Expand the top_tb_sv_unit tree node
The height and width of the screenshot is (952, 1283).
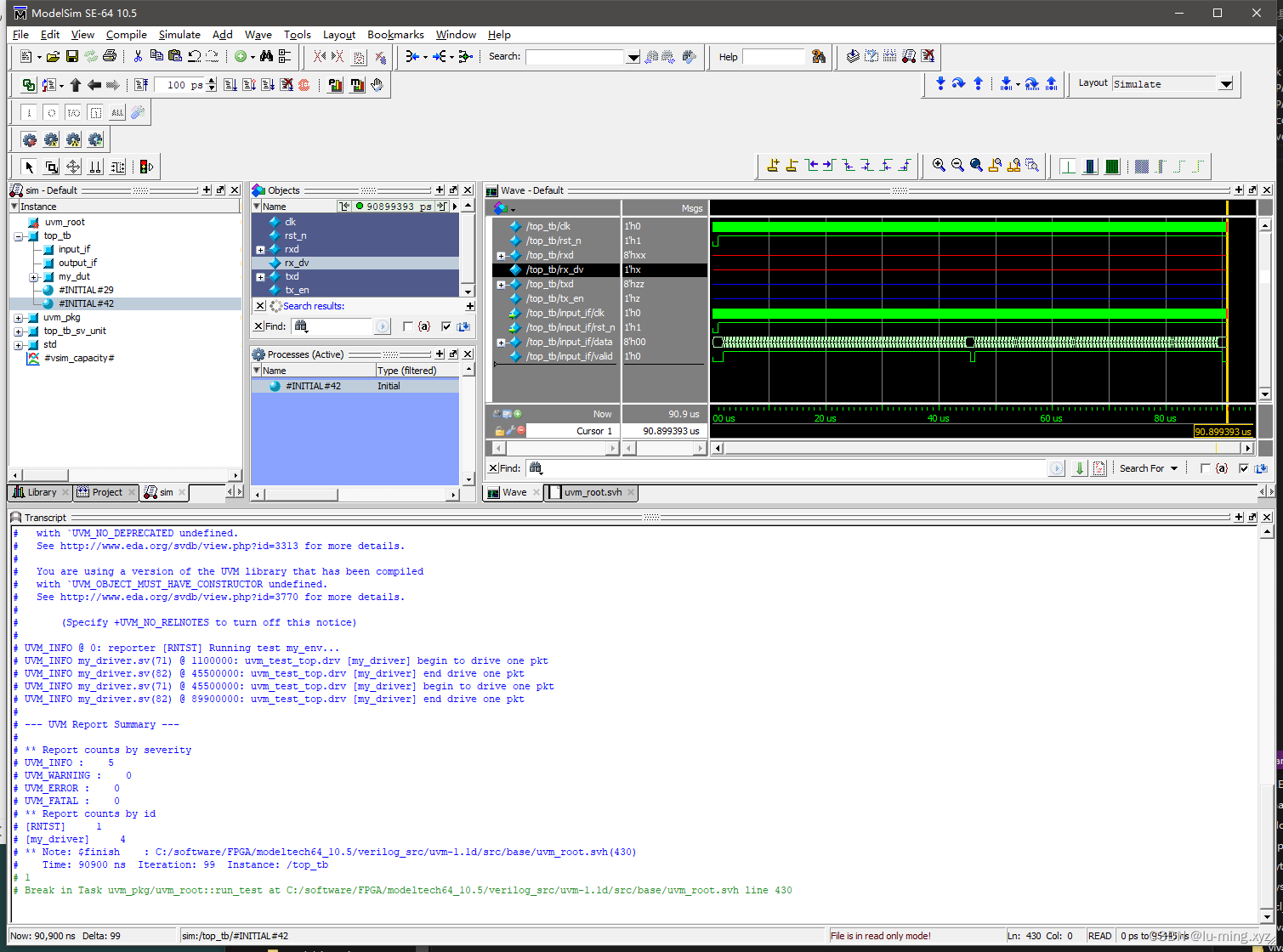18,331
